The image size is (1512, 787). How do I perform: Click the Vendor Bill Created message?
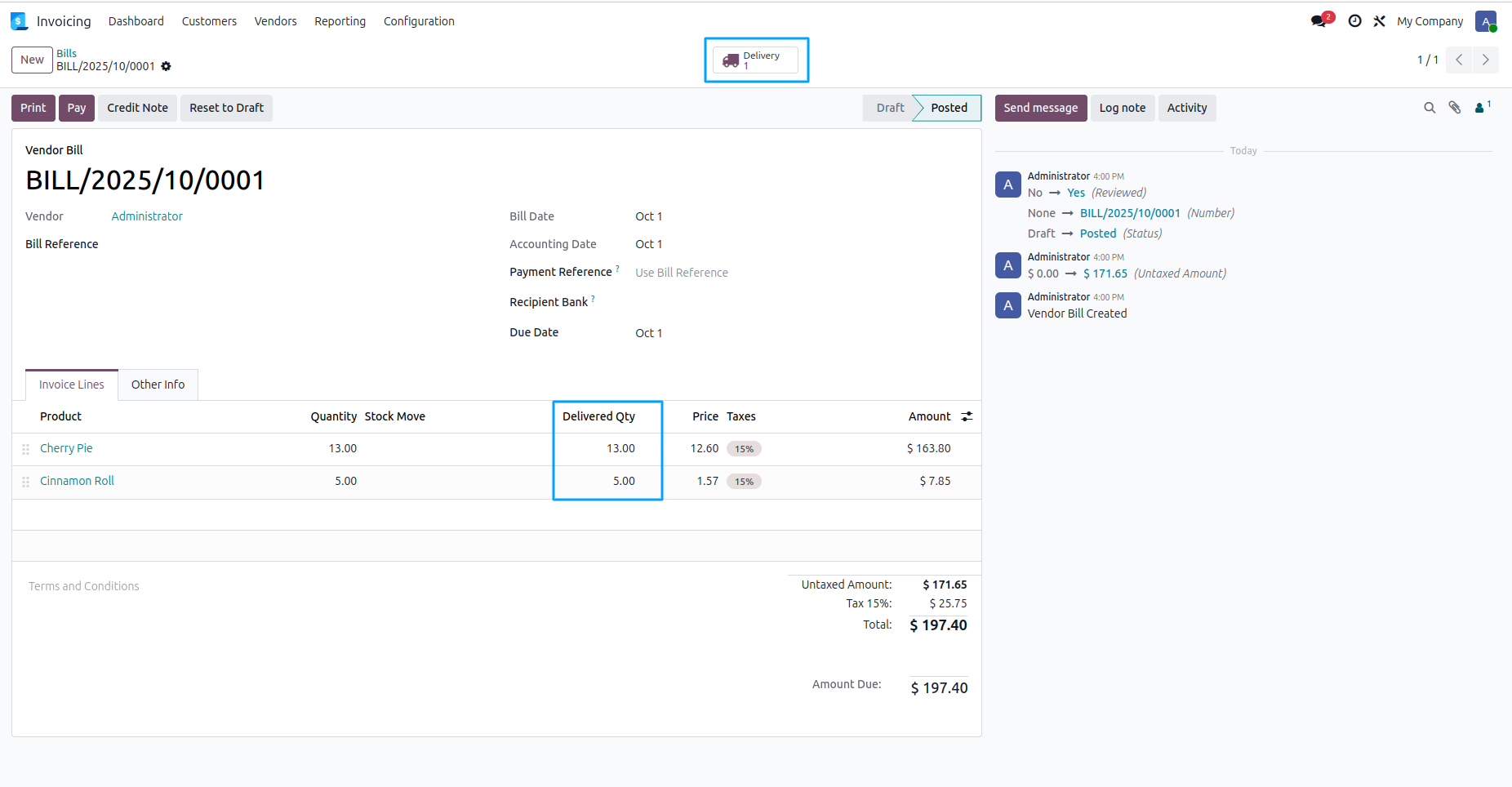point(1078,313)
